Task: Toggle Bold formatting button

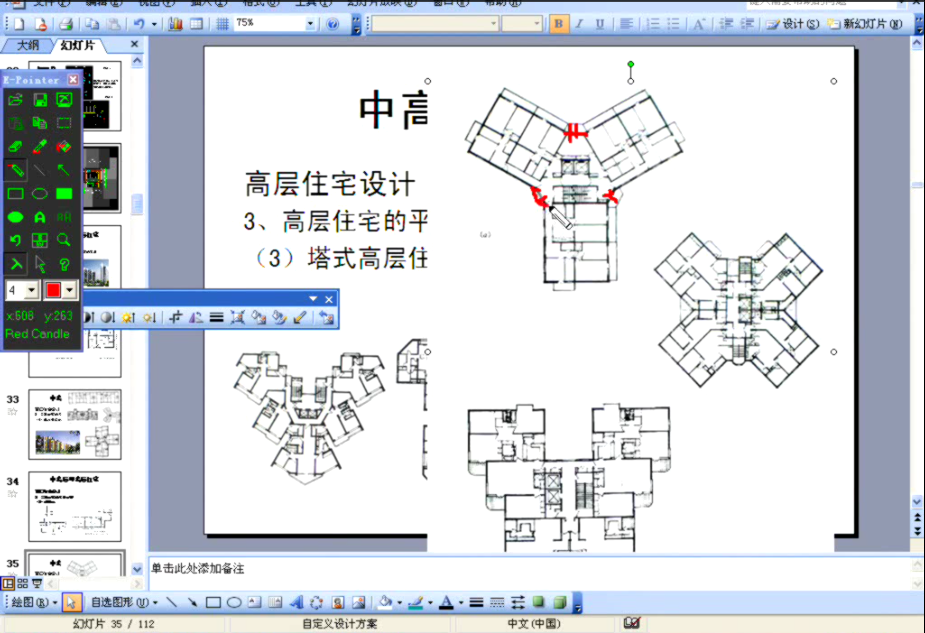Action: coord(558,24)
